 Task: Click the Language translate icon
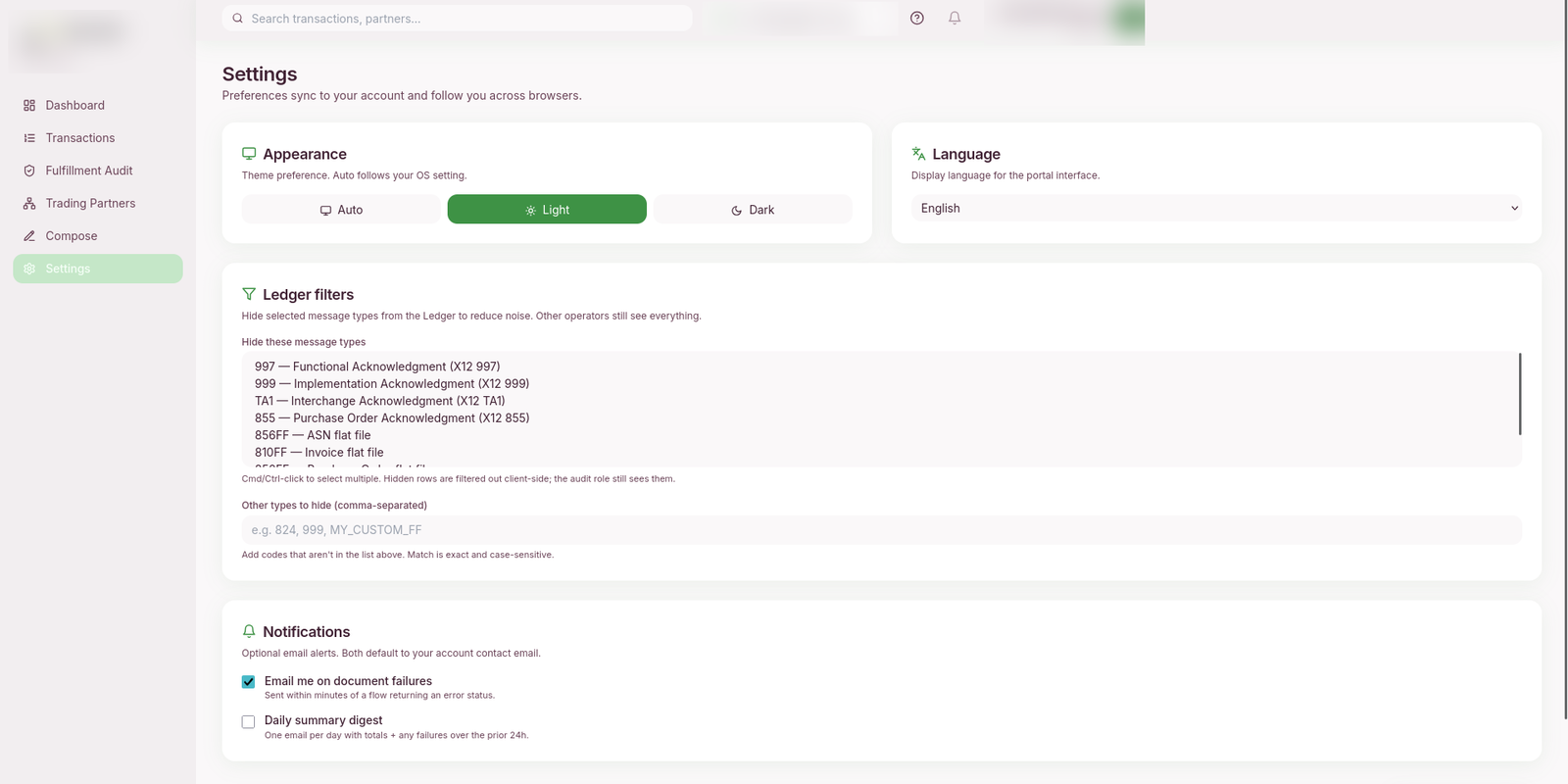point(918,154)
